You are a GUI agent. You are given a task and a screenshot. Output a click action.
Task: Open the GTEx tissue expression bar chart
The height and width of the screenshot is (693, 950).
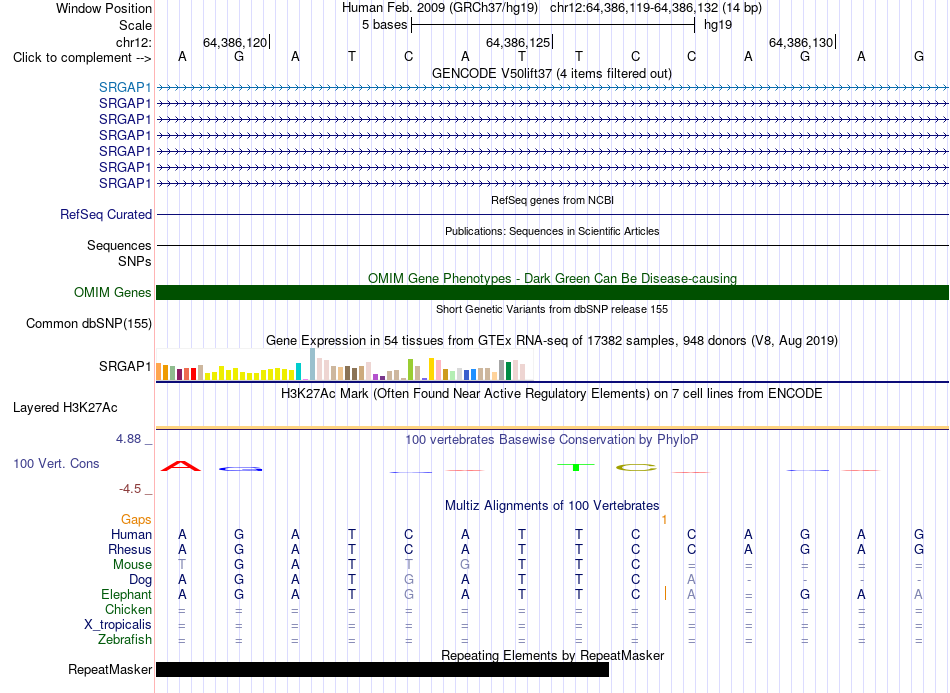pyautogui.click(x=344, y=364)
